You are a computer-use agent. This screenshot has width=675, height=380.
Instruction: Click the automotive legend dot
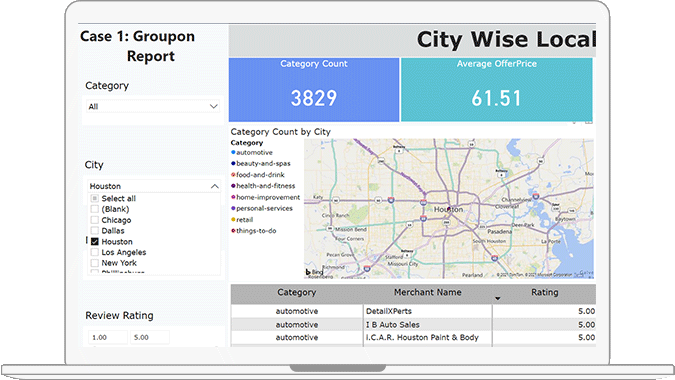233,152
